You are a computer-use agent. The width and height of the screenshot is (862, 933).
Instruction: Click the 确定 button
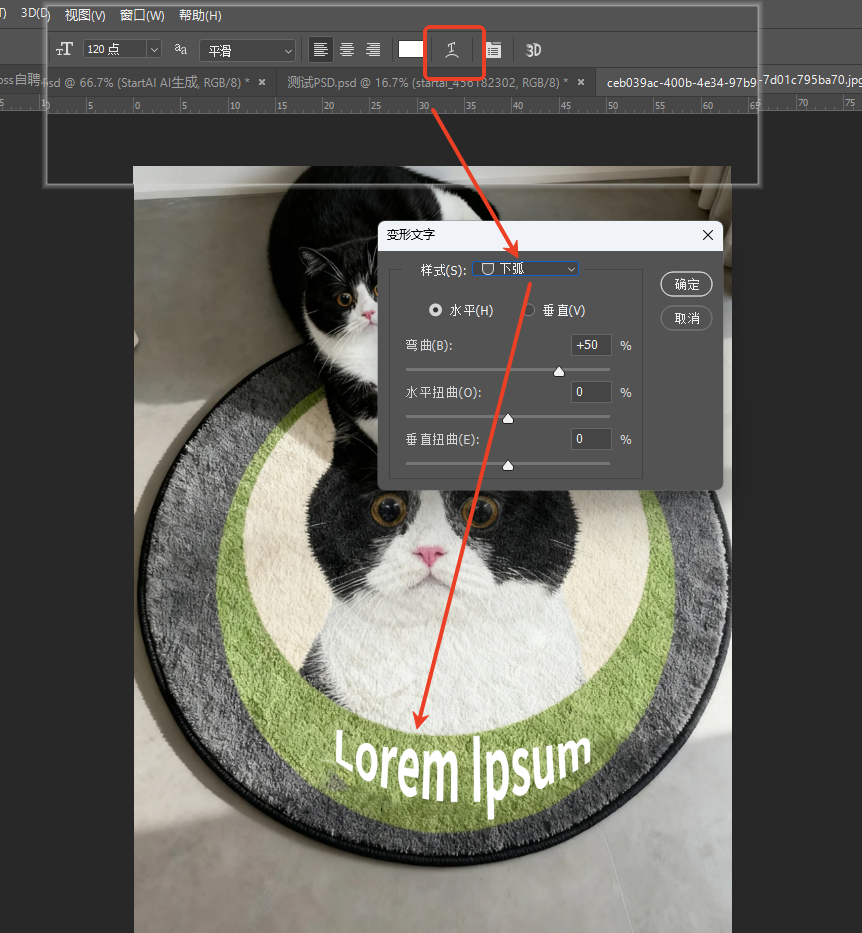pos(687,284)
